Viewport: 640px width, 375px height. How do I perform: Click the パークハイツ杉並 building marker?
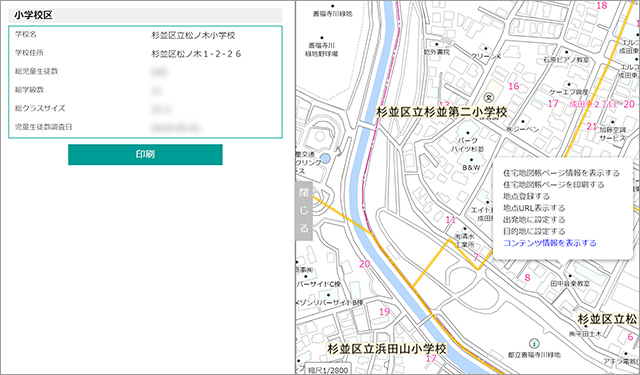click(x=468, y=133)
